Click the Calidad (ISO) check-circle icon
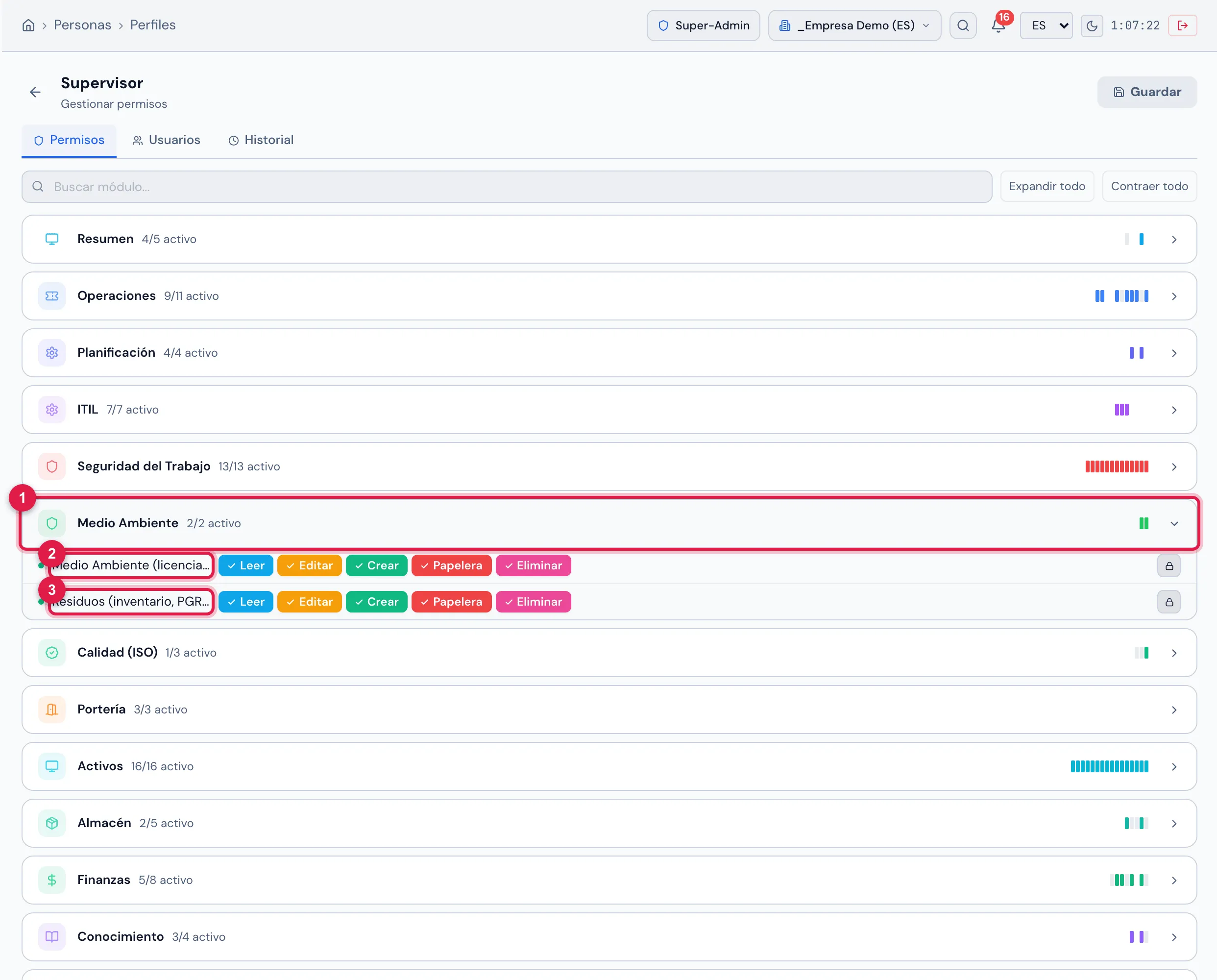This screenshot has width=1217, height=980. [52, 653]
